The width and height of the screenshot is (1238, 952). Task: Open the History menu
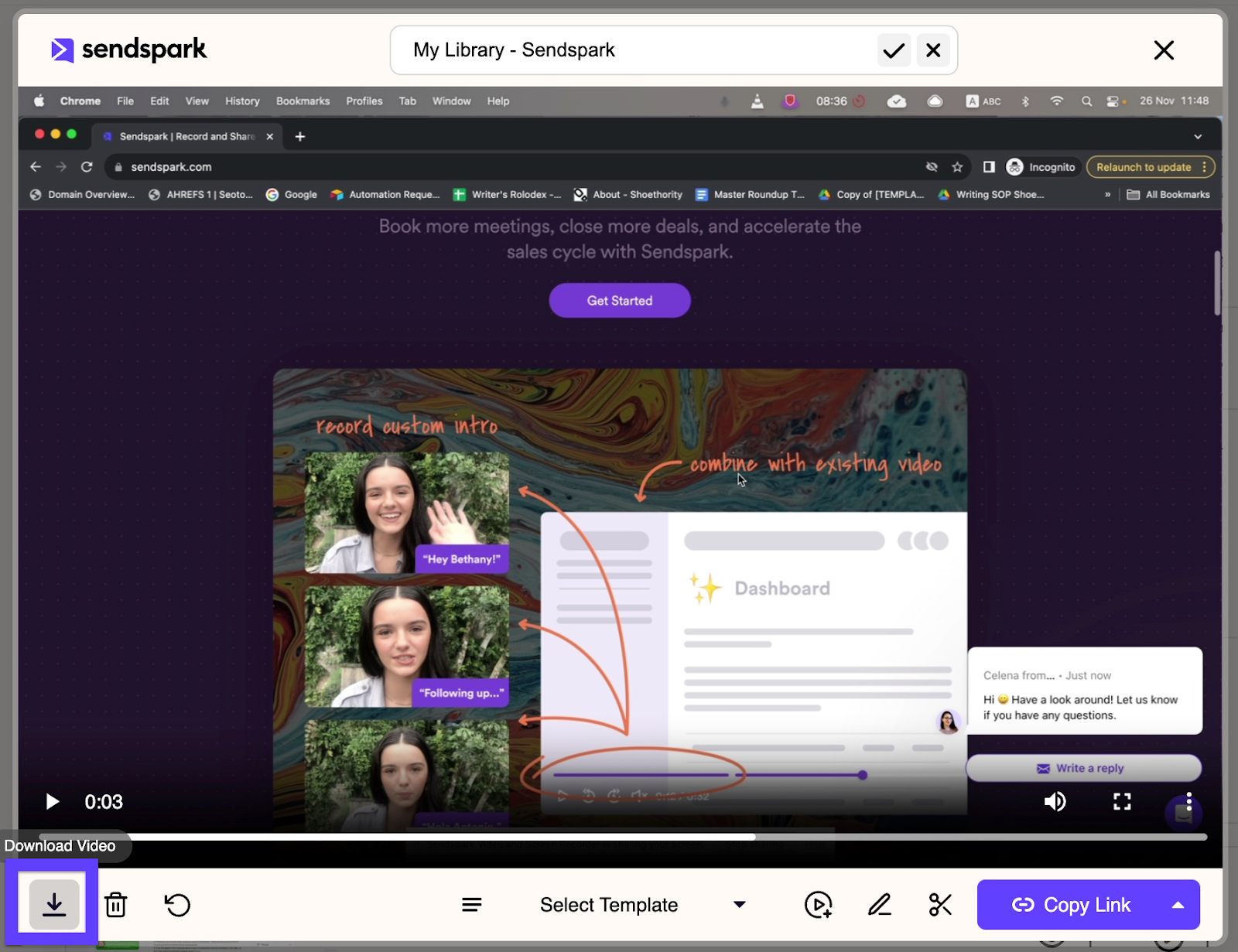tap(242, 101)
